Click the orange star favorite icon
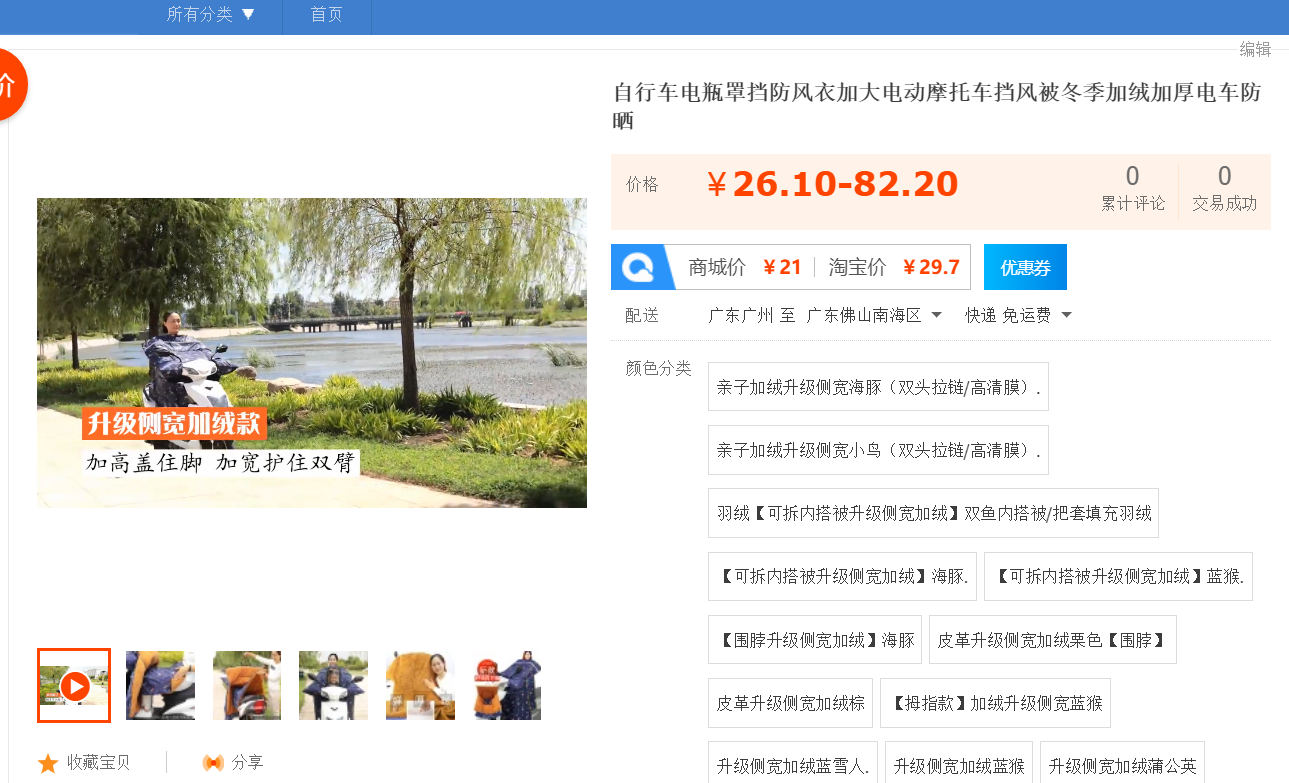1289x783 pixels. click(x=48, y=763)
